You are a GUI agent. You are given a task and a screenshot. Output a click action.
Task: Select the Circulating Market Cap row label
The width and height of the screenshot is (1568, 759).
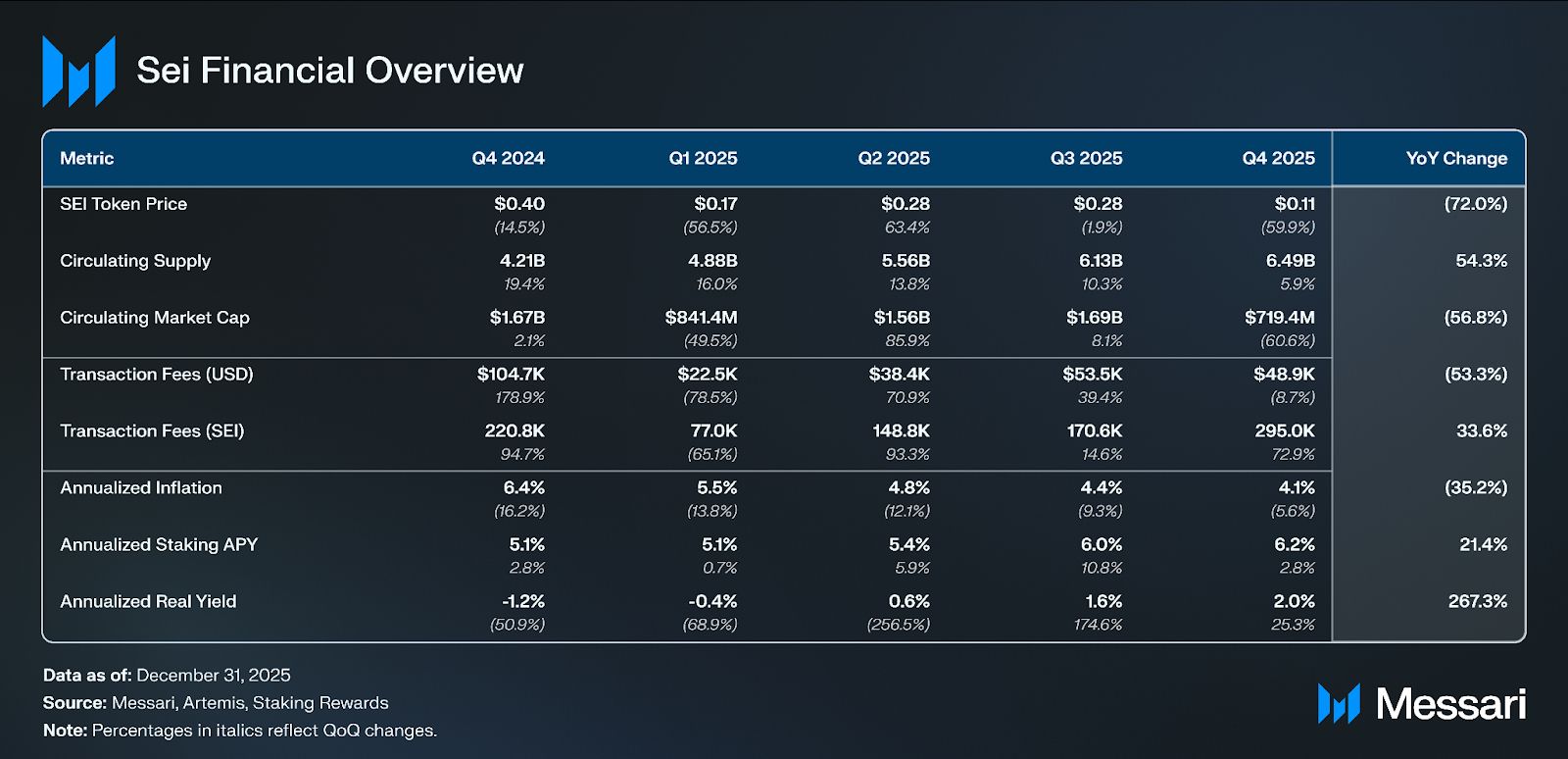coord(155,318)
